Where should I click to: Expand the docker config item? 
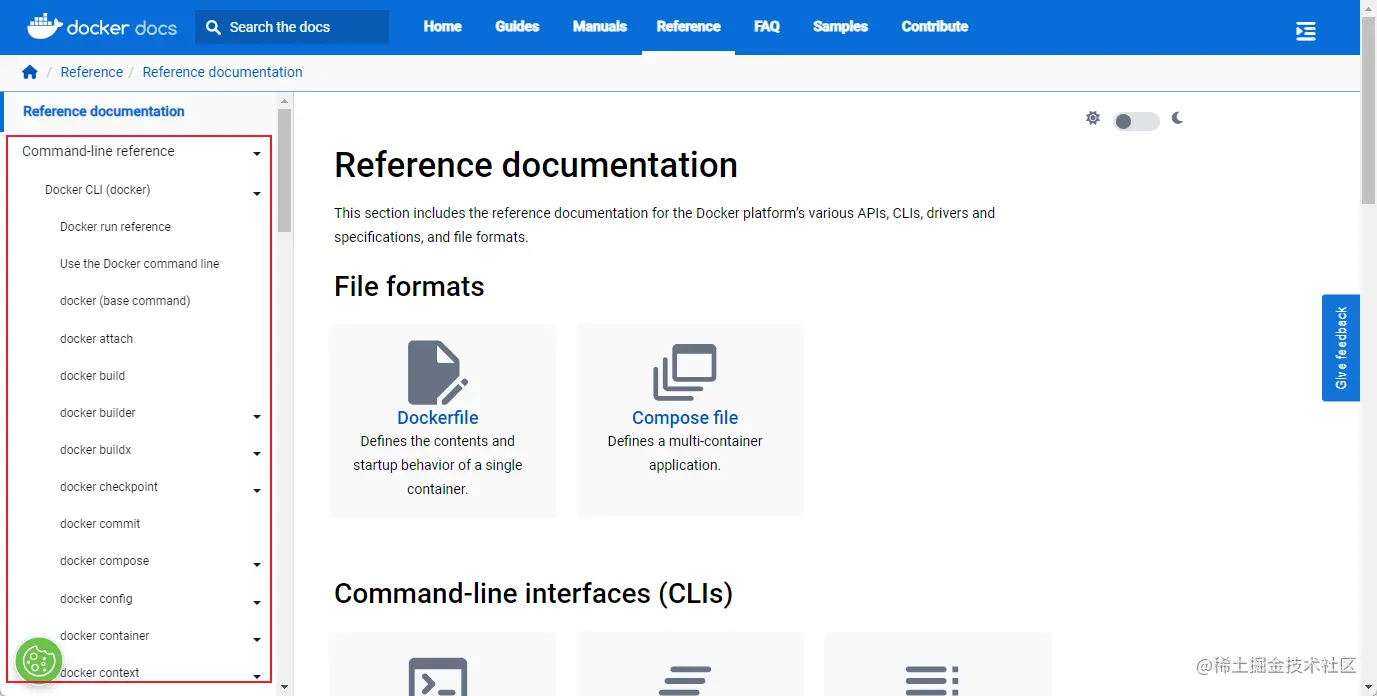tap(257, 601)
